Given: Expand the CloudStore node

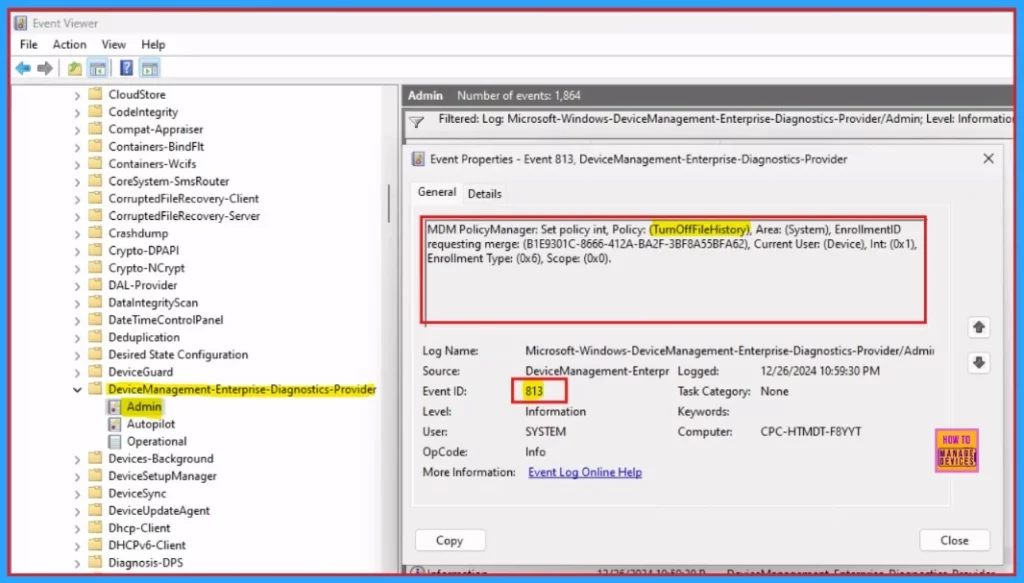Looking at the screenshot, I should [x=77, y=95].
